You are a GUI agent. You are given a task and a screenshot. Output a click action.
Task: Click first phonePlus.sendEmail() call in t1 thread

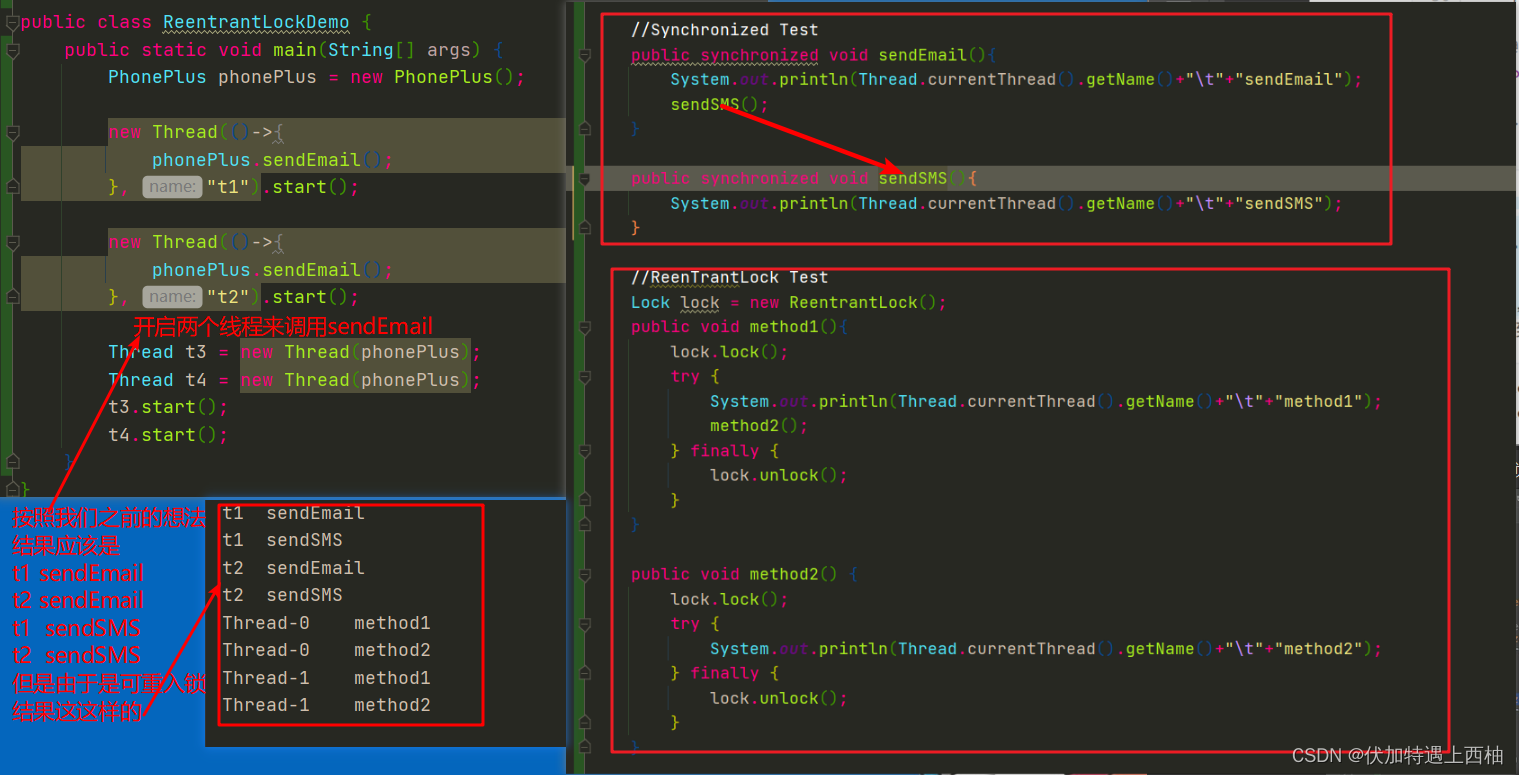click(x=273, y=160)
